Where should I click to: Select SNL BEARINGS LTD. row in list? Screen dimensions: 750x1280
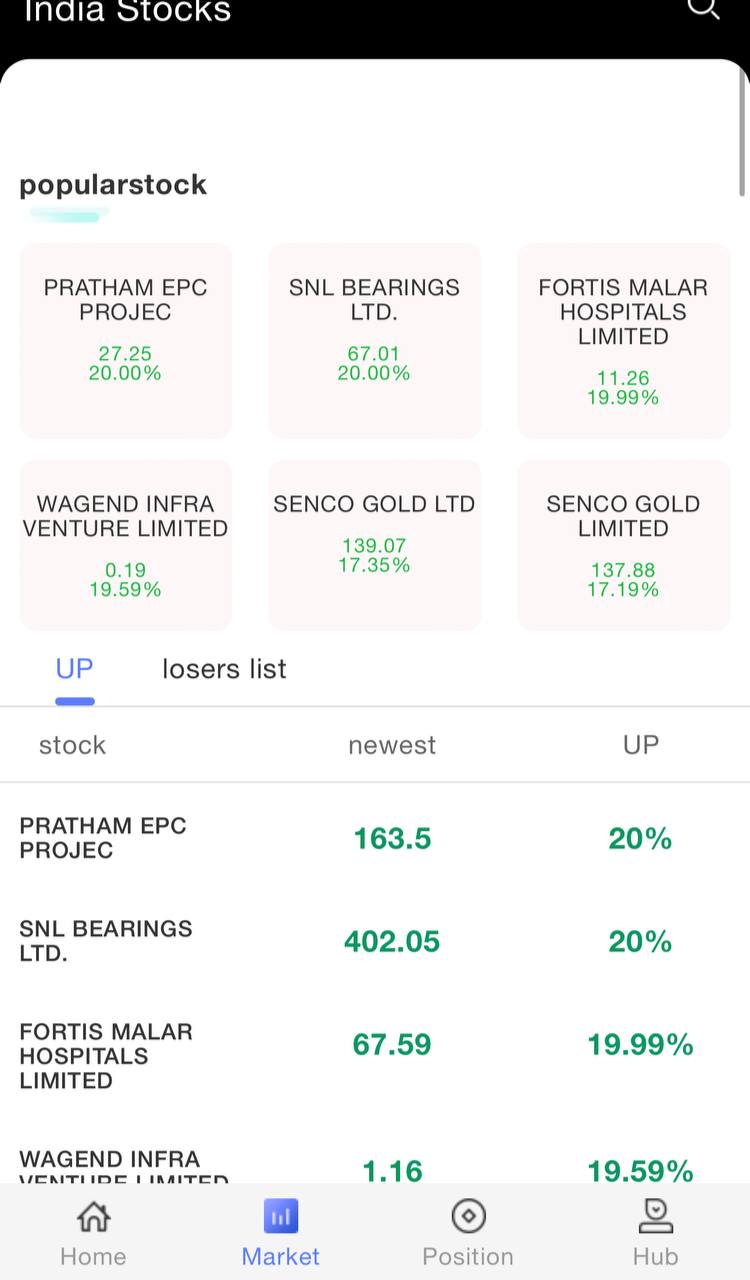tap(374, 941)
